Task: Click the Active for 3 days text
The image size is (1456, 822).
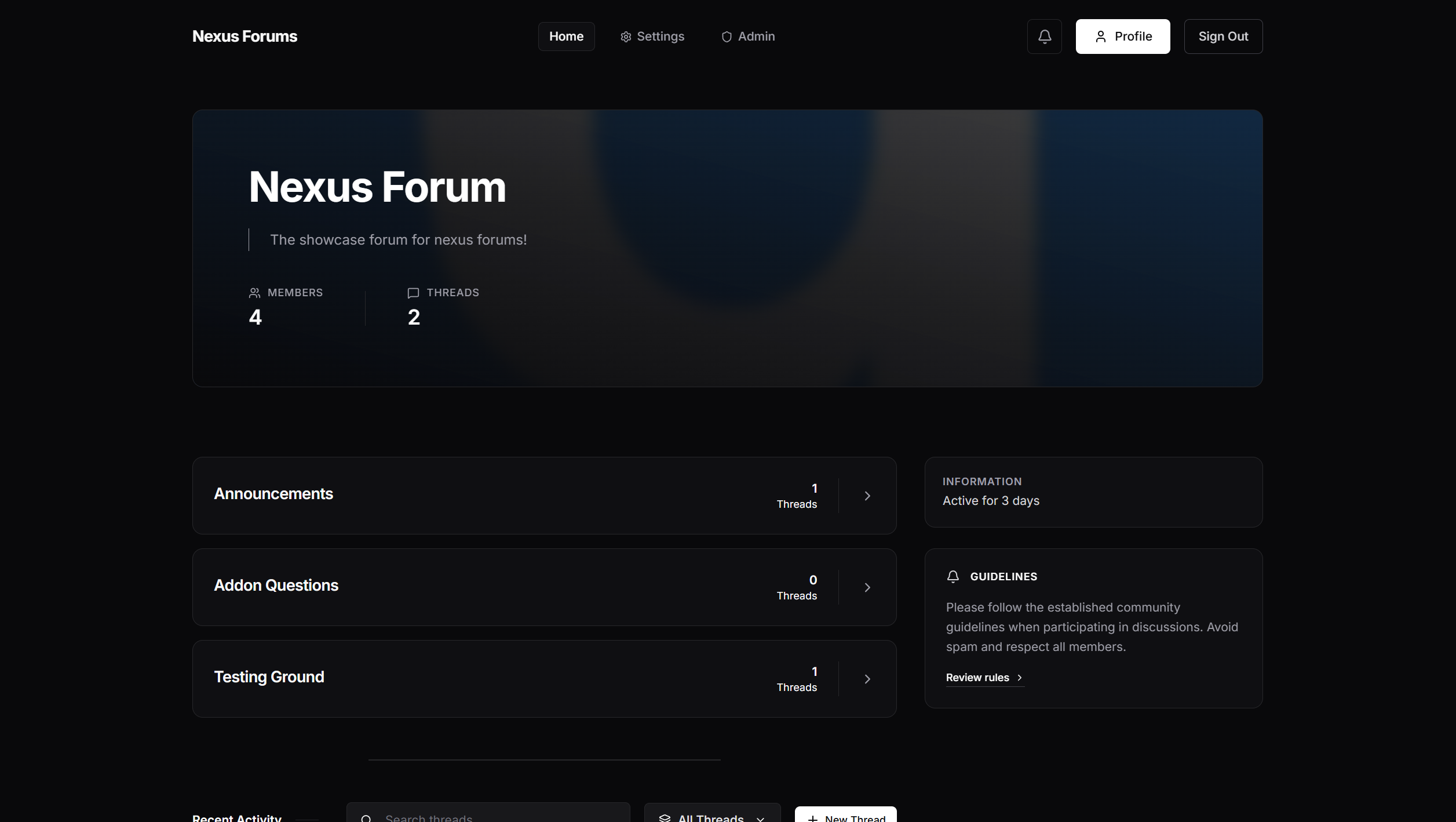Action: (x=990, y=501)
